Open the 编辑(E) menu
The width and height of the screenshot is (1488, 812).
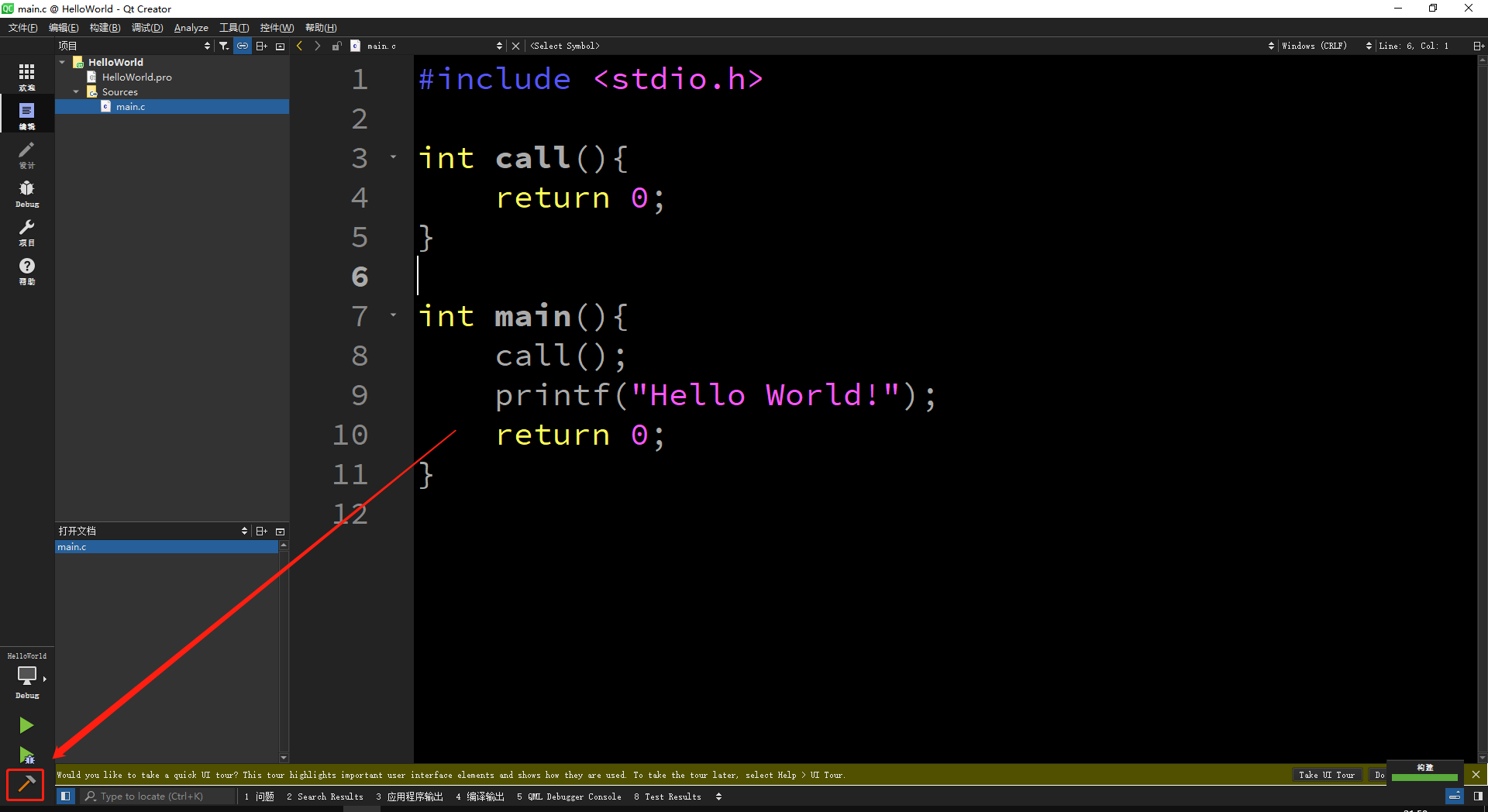click(64, 27)
